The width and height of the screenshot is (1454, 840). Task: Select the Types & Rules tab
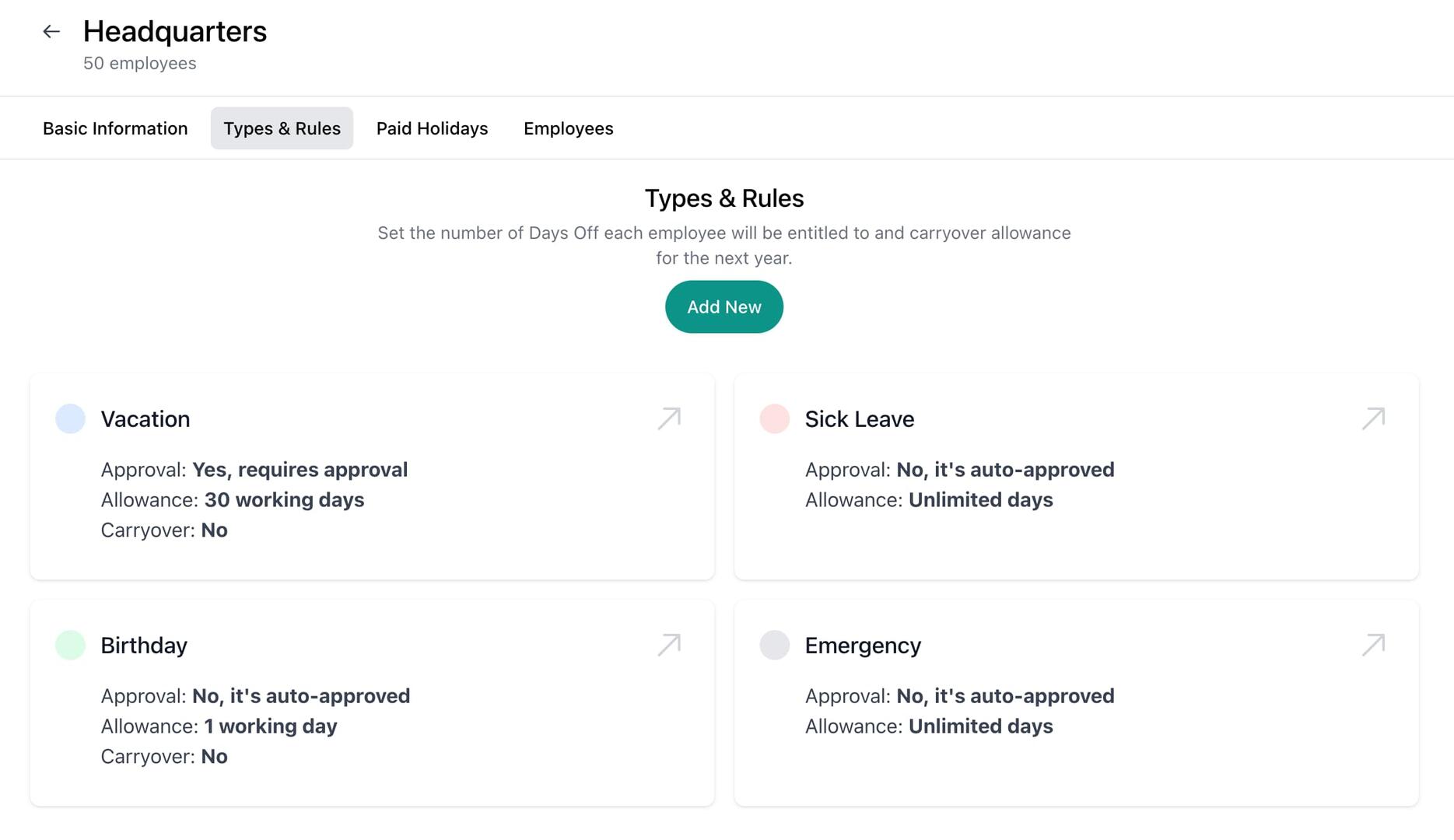pos(282,128)
